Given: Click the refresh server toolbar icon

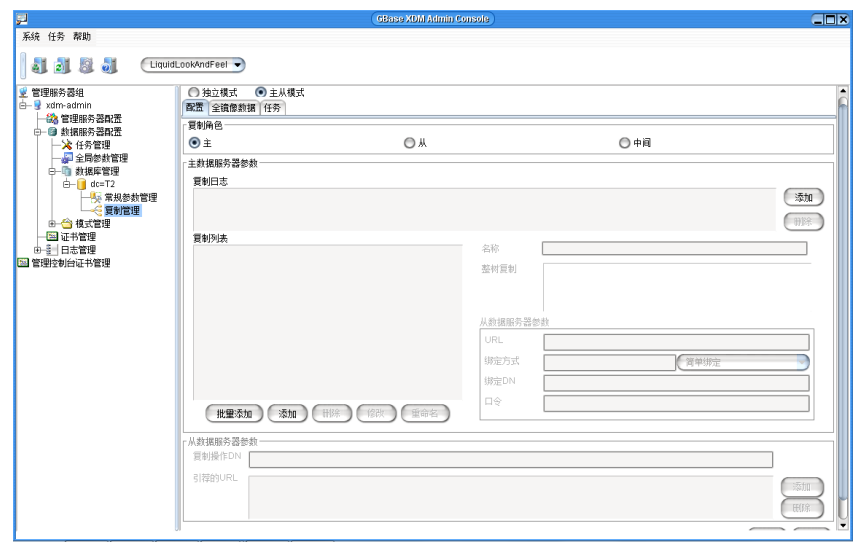Looking at the screenshot, I should (x=62, y=65).
